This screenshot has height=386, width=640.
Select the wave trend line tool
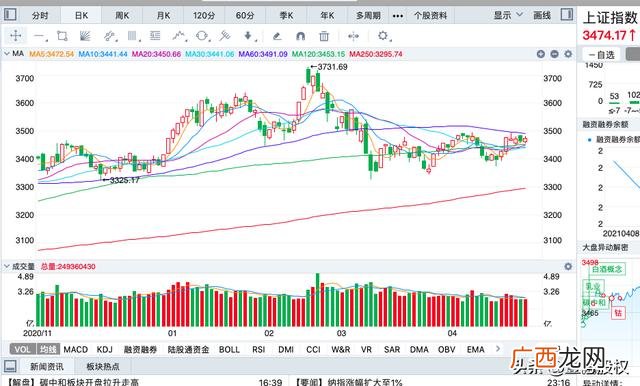click(x=178, y=36)
